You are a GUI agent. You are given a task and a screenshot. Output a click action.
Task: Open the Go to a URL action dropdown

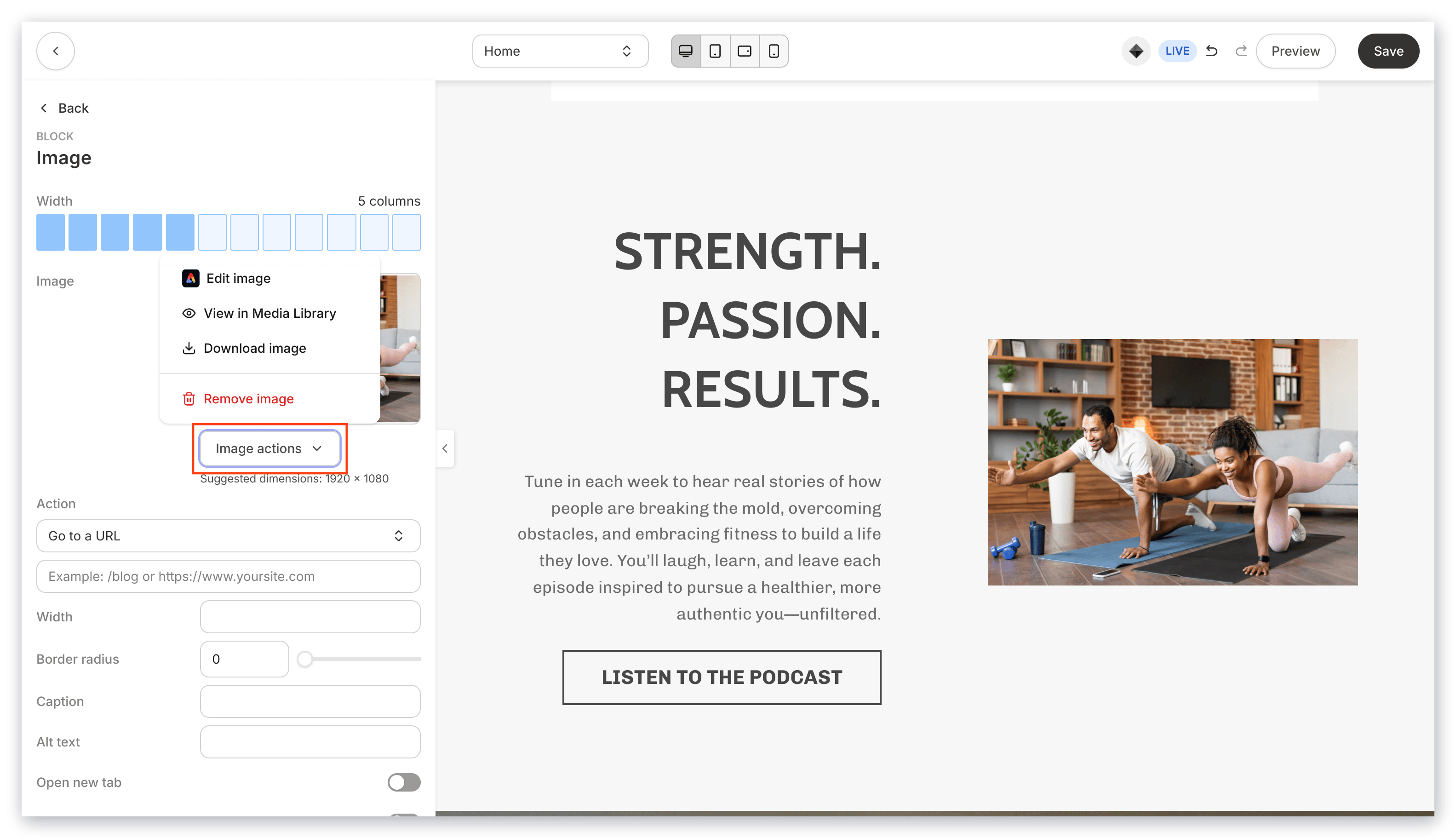click(x=228, y=535)
